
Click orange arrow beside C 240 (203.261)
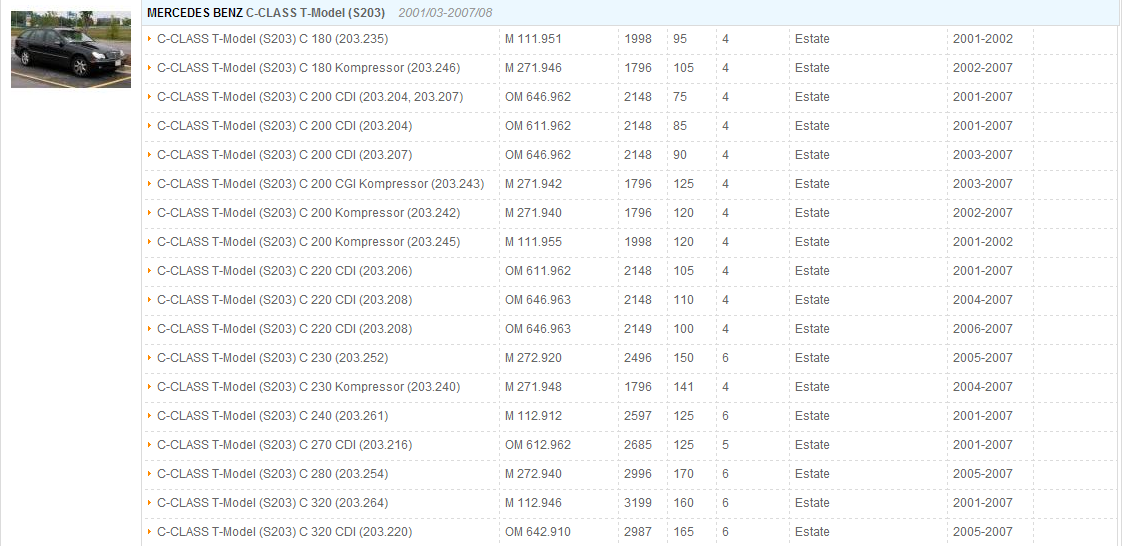pyautogui.click(x=149, y=415)
